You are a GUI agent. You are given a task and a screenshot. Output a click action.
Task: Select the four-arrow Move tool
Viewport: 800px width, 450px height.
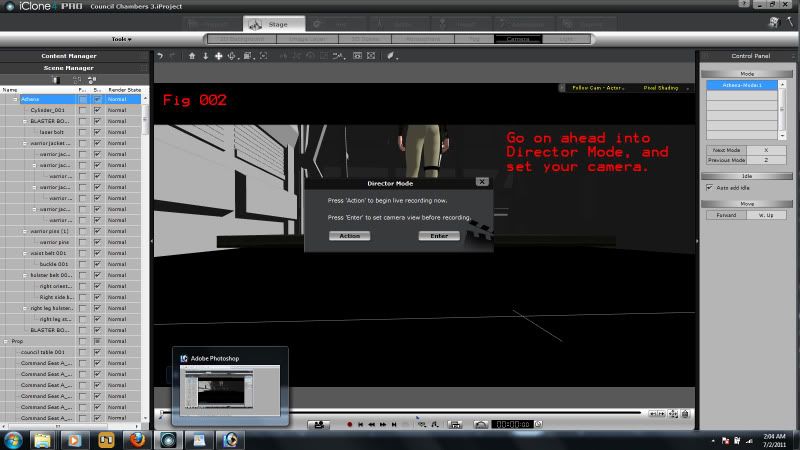click(x=218, y=56)
